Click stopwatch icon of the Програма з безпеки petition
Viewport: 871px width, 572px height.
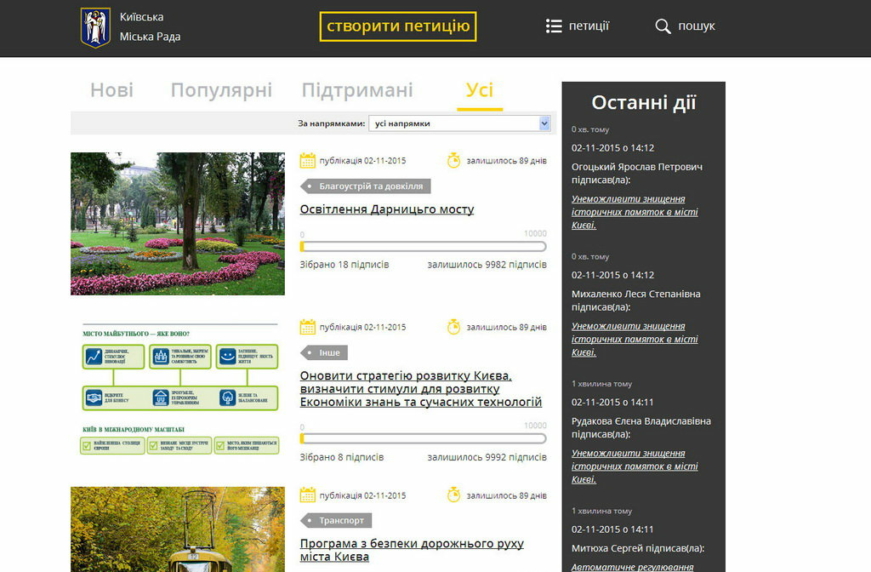pyautogui.click(x=454, y=495)
